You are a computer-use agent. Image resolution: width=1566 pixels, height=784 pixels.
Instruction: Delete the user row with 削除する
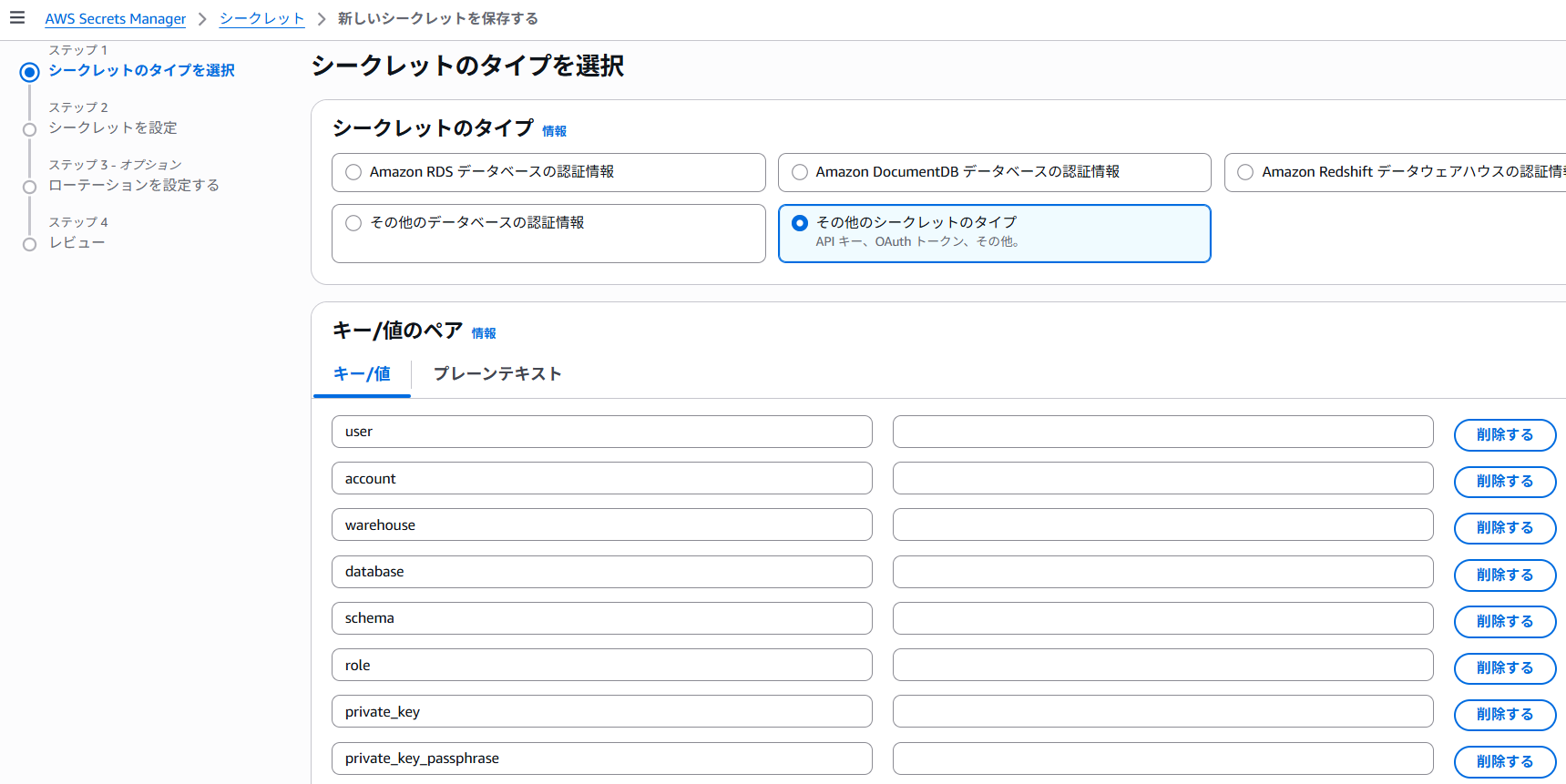1505,435
